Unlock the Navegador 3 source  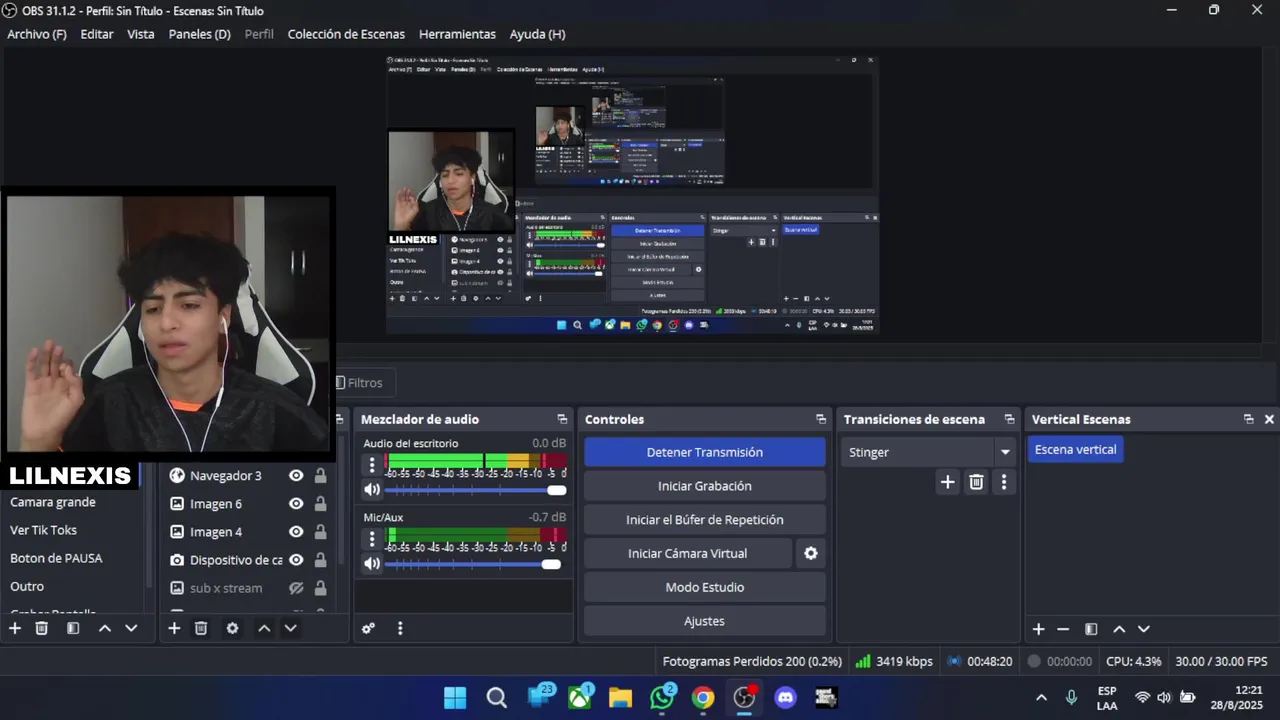pos(320,476)
